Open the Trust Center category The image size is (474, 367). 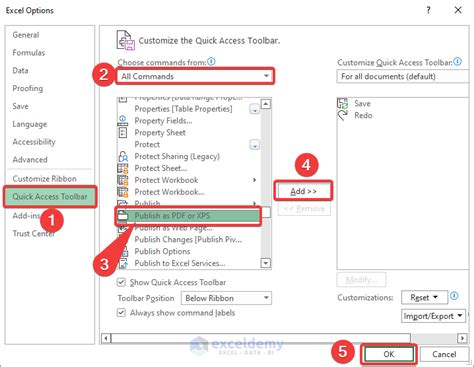[x=34, y=233]
